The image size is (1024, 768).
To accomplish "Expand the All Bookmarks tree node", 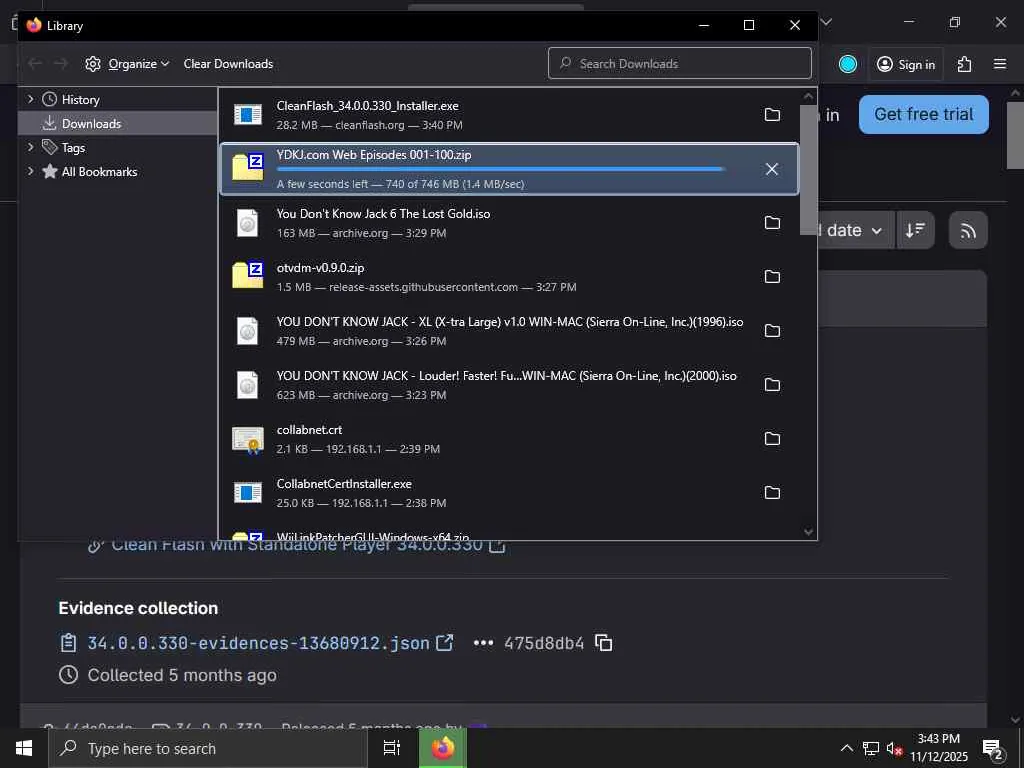I will (x=30, y=171).
